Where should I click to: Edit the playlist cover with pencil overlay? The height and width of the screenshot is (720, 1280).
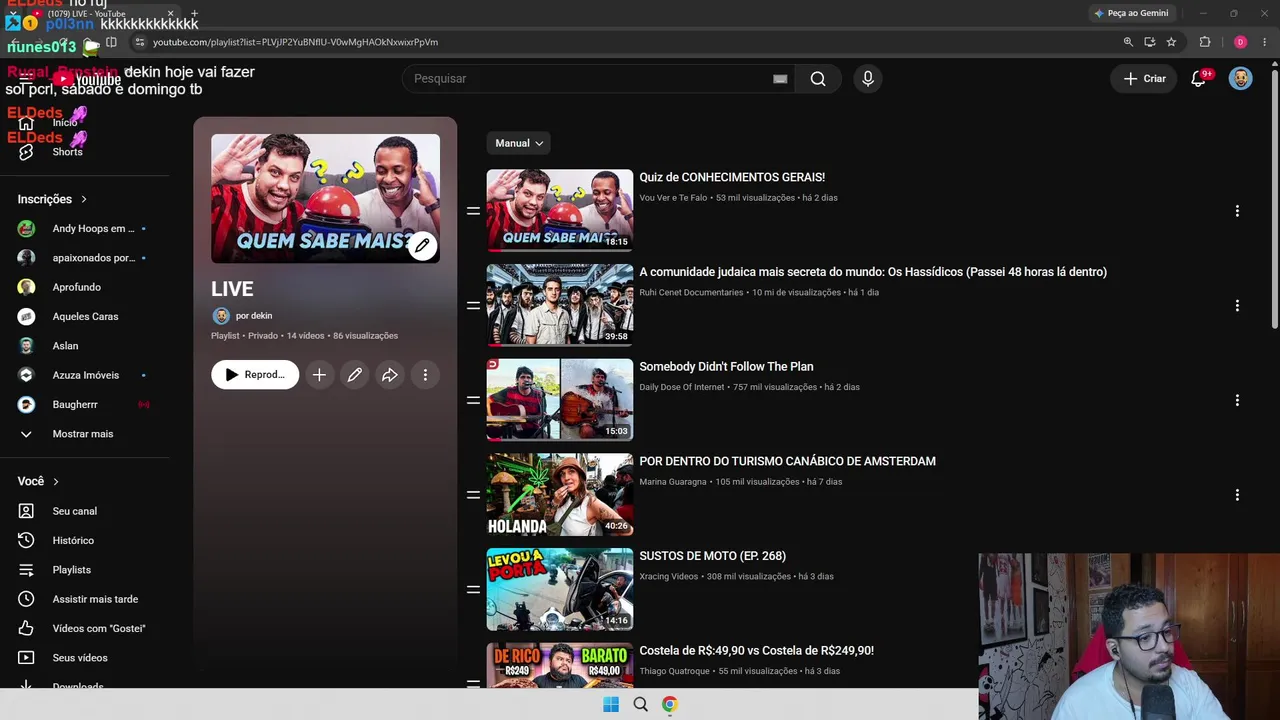[x=423, y=245]
